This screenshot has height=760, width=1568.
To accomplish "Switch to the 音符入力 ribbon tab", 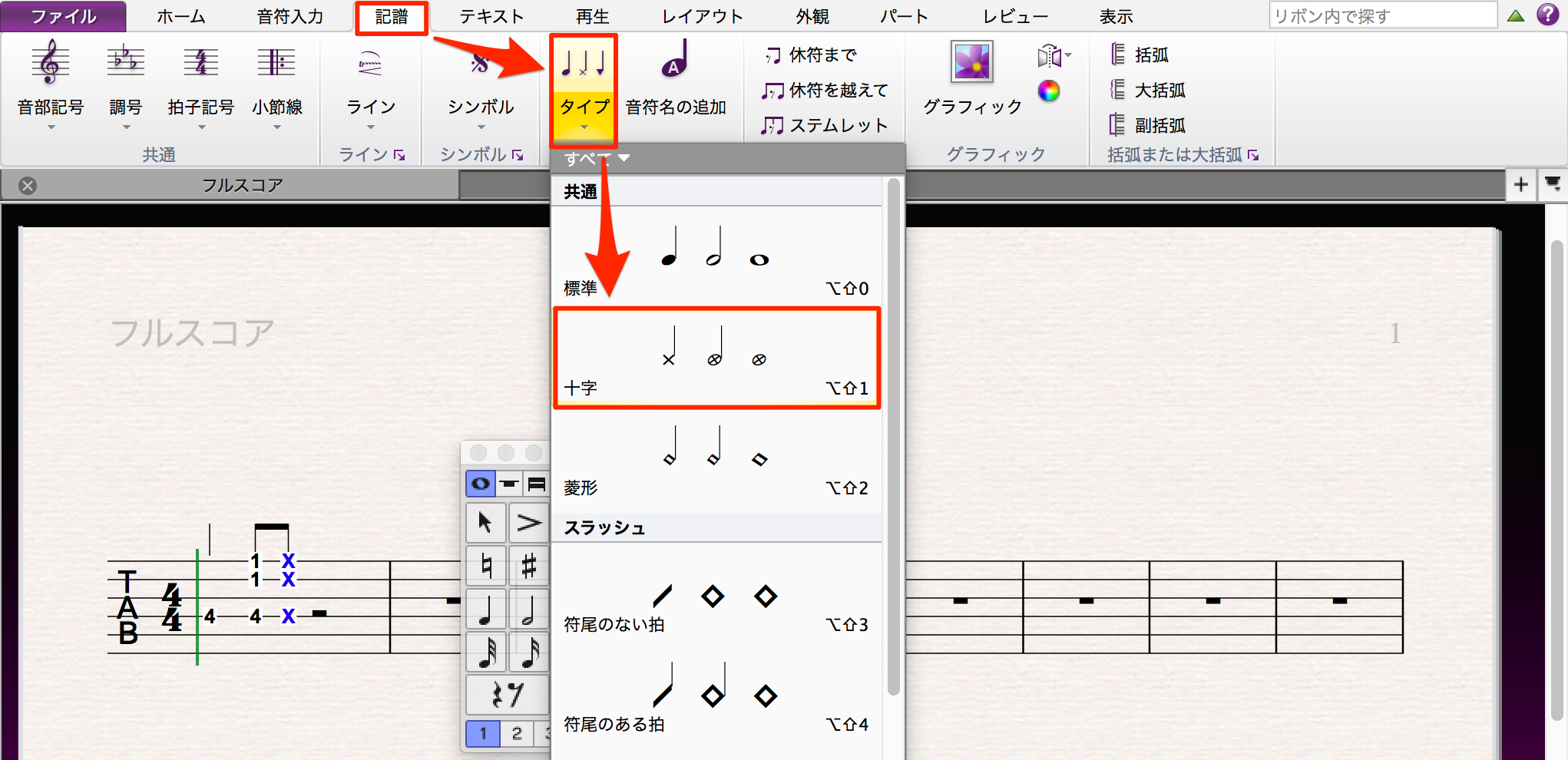I will [290, 16].
